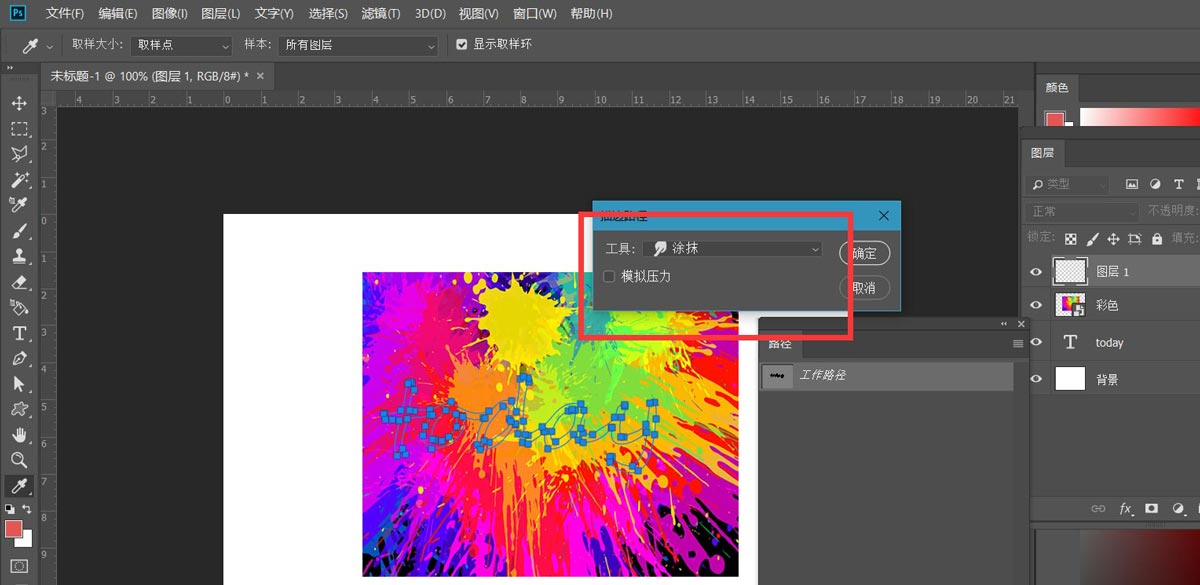Image resolution: width=1200 pixels, height=585 pixels.
Task: Select the 工作路径 path row
Action: coord(887,376)
